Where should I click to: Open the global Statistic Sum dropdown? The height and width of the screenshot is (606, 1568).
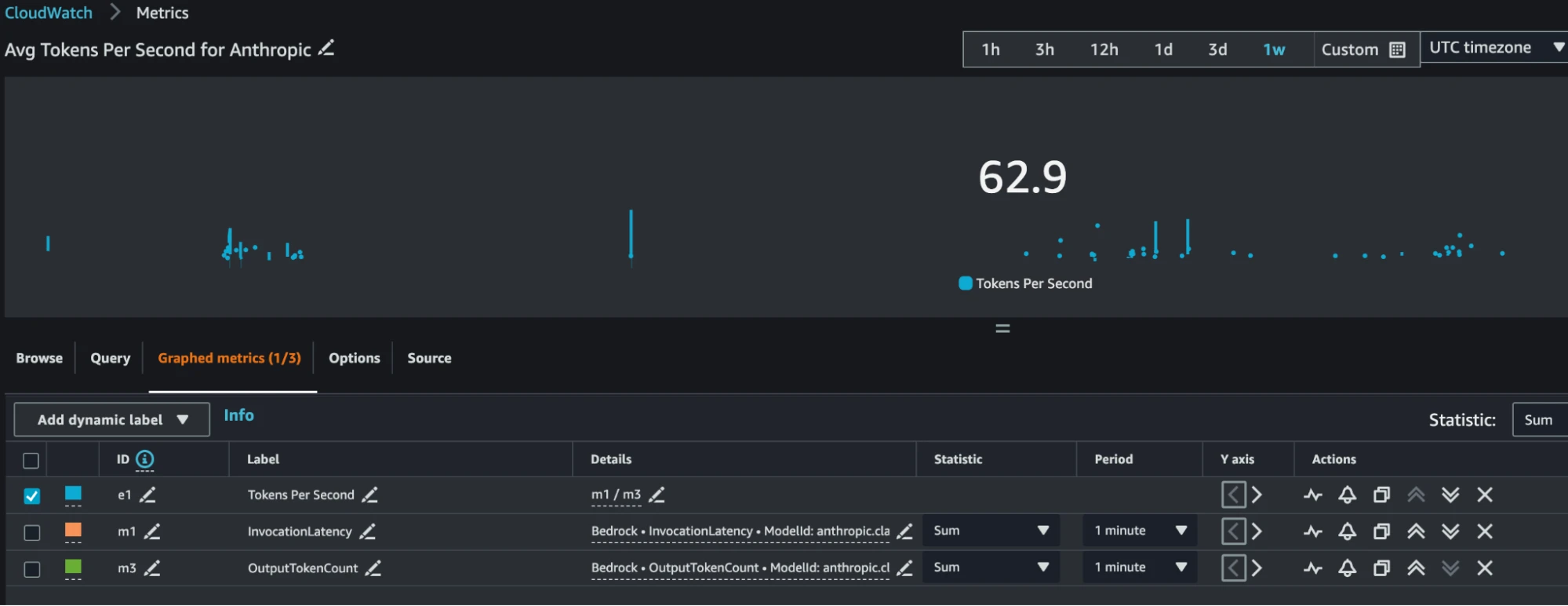click(1540, 420)
